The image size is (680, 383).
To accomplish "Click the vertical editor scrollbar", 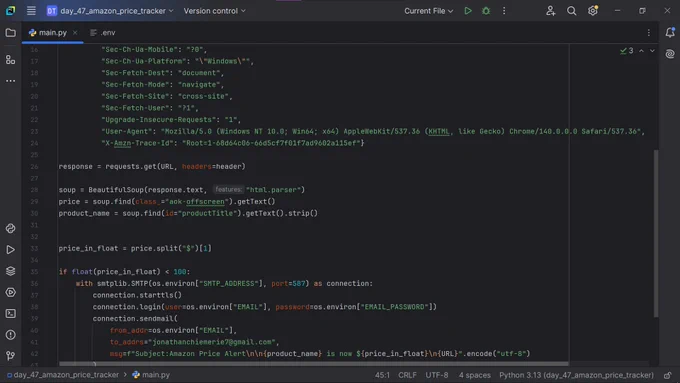I will click(x=656, y=233).
